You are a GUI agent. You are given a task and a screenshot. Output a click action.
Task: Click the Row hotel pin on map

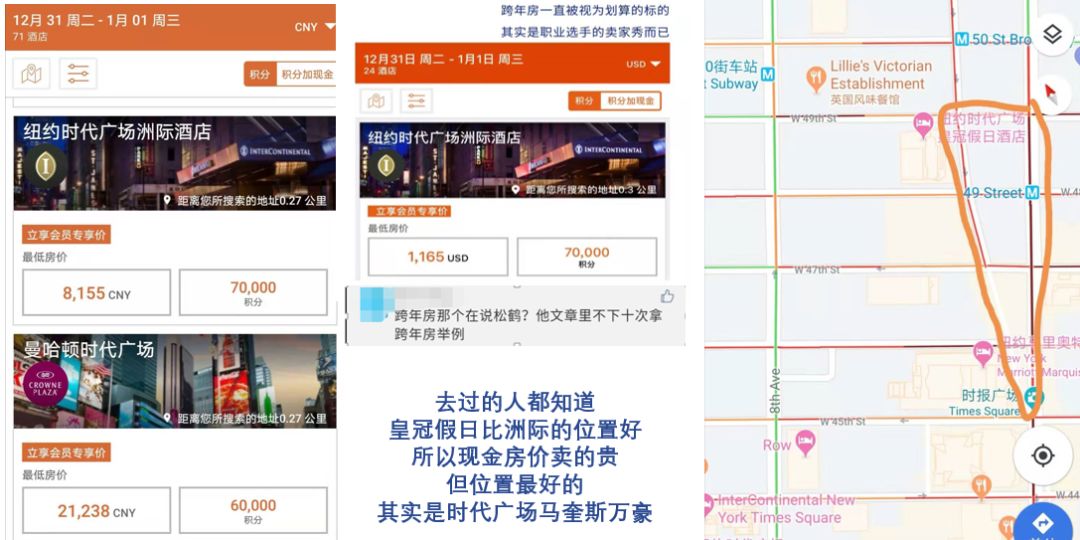[x=805, y=442]
